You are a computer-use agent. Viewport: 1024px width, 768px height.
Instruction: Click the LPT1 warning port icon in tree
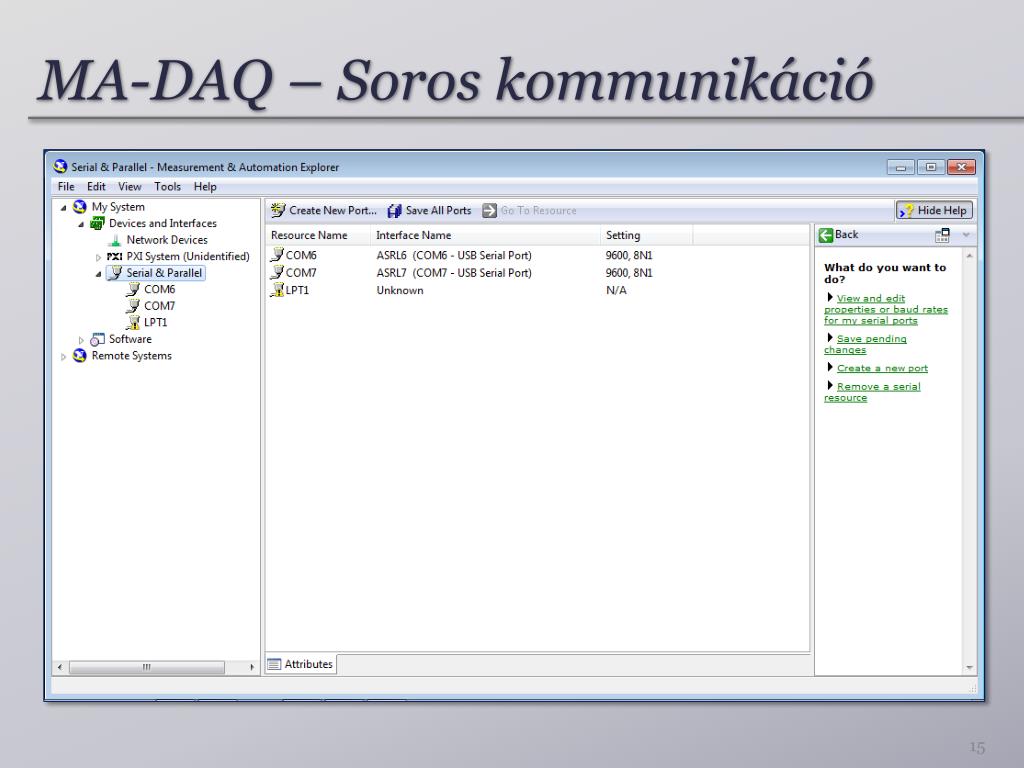click(133, 323)
